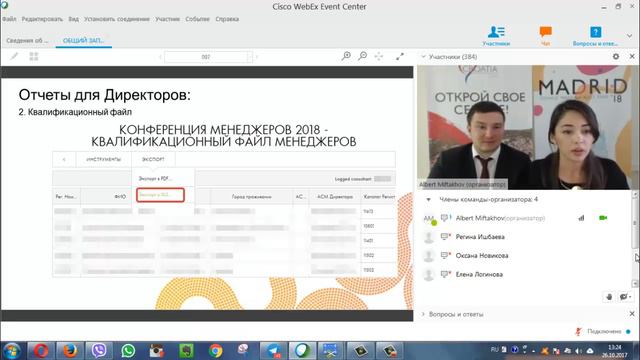The height and width of the screenshot is (360, 640).
Task: Click Albert Miftakhov's signal strength icon
Action: [581, 218]
